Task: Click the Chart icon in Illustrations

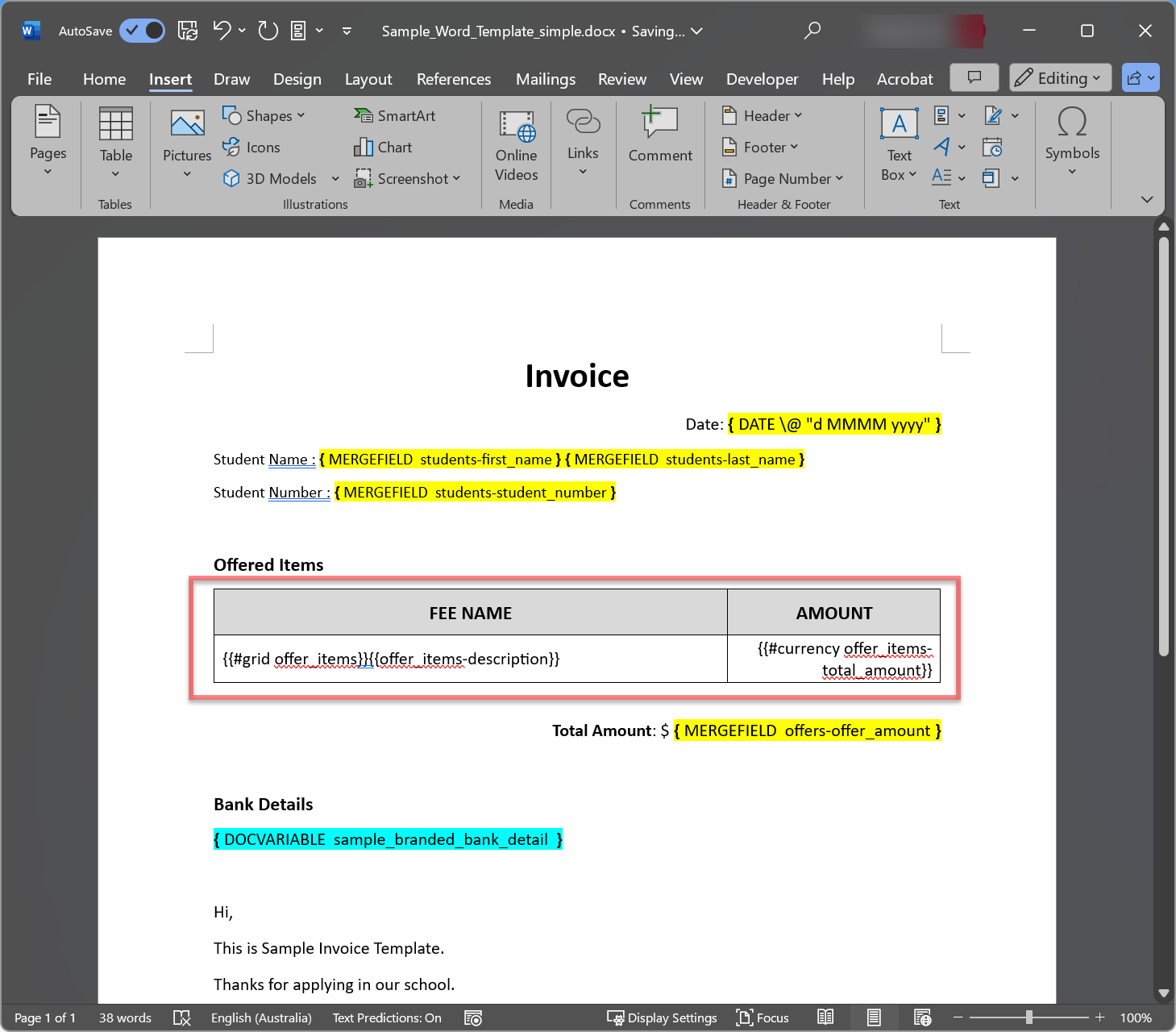Action: click(x=383, y=147)
